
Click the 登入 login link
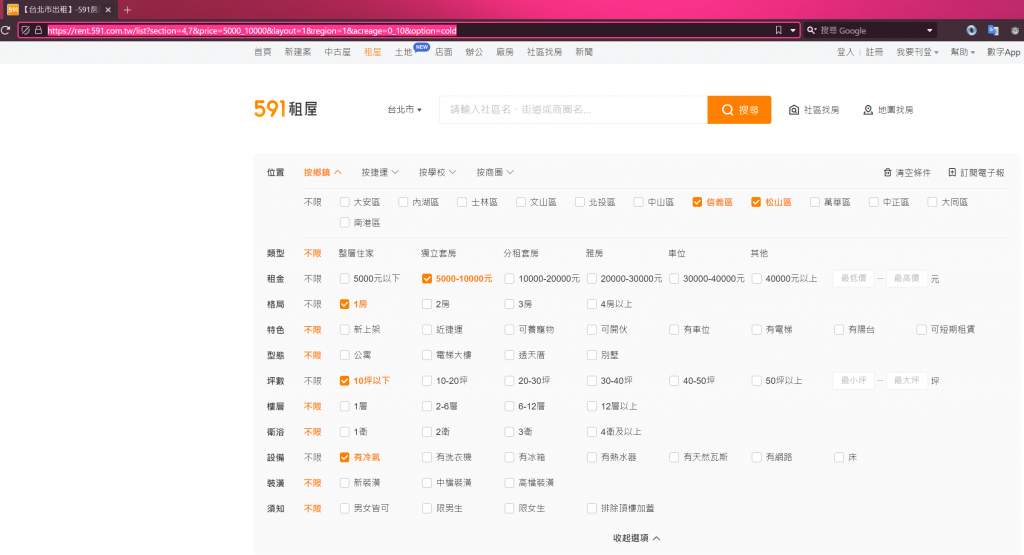(x=846, y=52)
